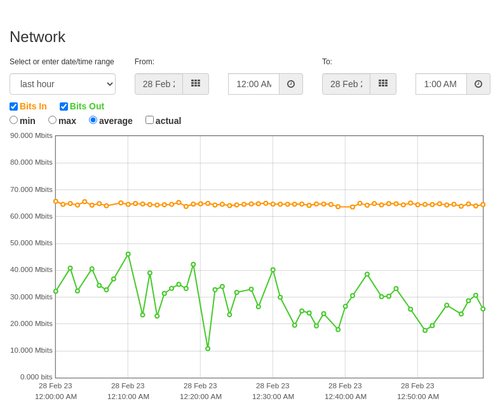Click the From time field '12:00 AM'
Viewport: 500px width, 403px height.
(x=254, y=84)
